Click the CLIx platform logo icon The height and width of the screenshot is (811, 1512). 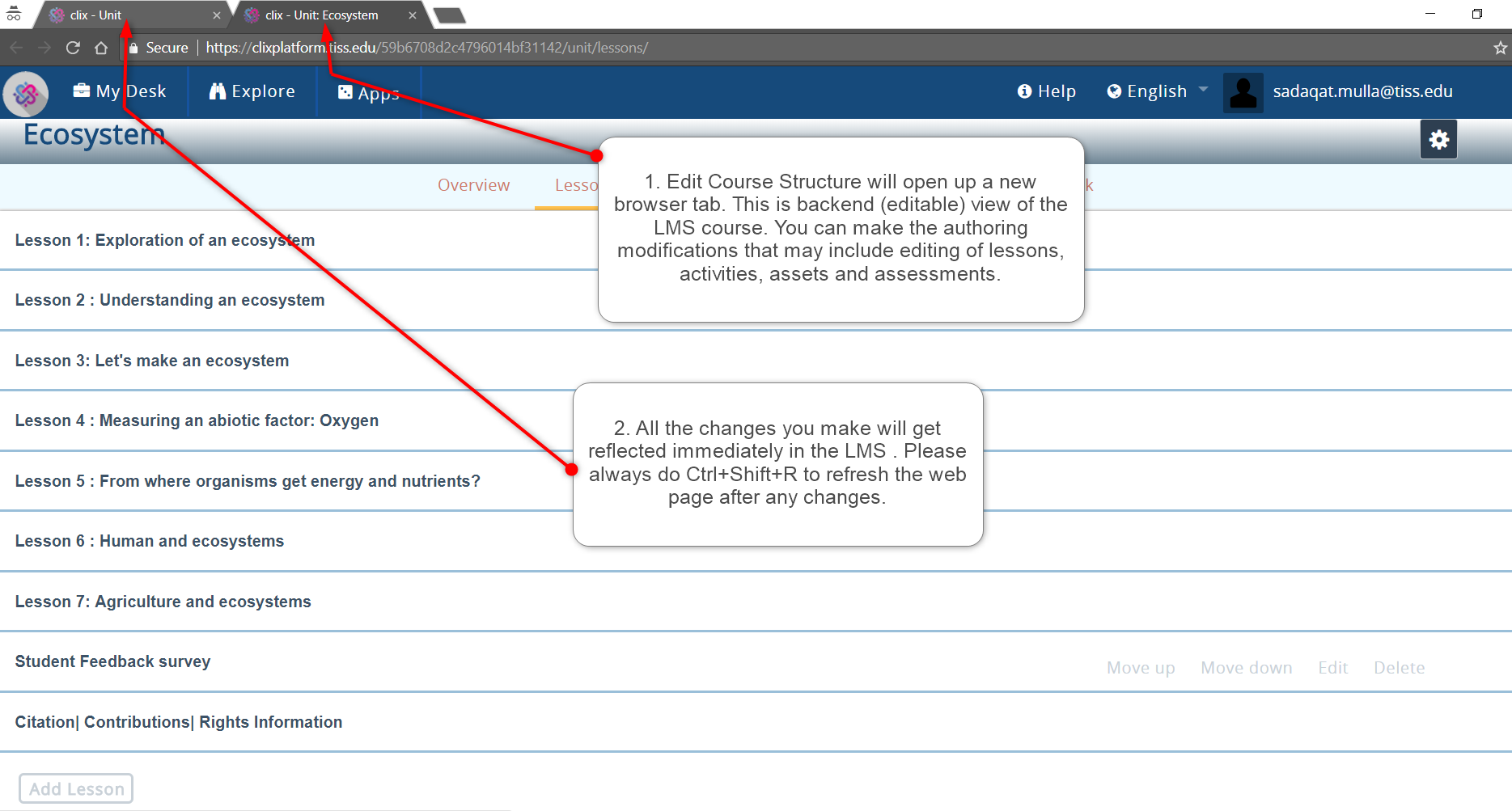26,94
